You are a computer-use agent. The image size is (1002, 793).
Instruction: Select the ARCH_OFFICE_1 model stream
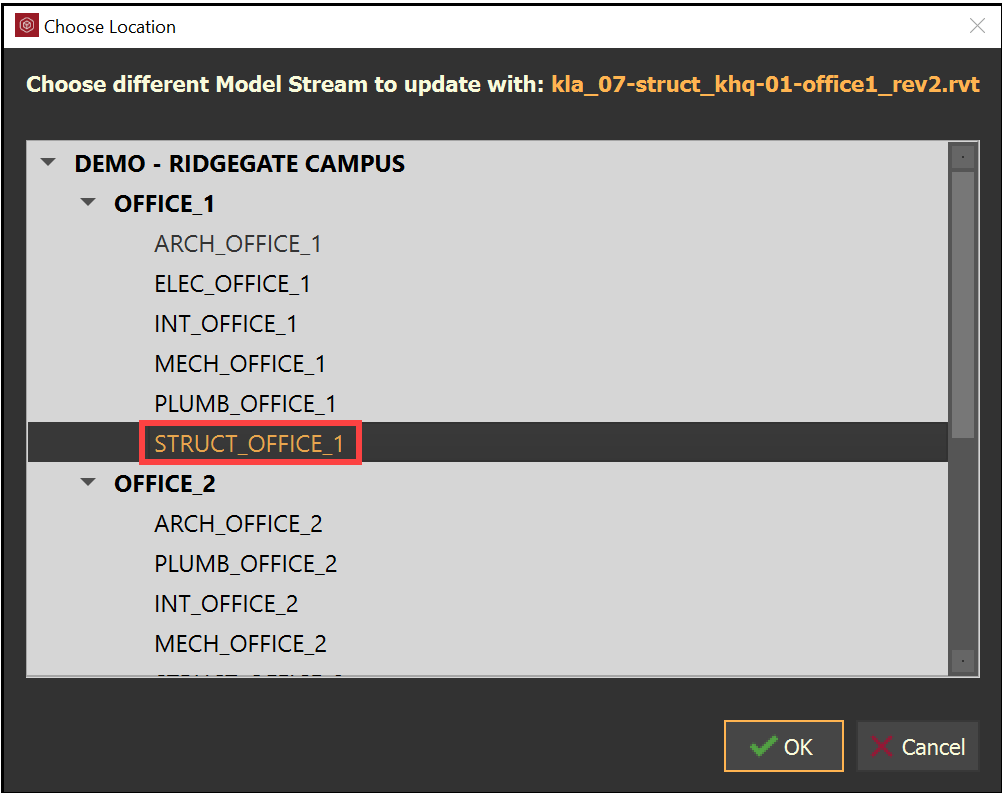tap(237, 244)
